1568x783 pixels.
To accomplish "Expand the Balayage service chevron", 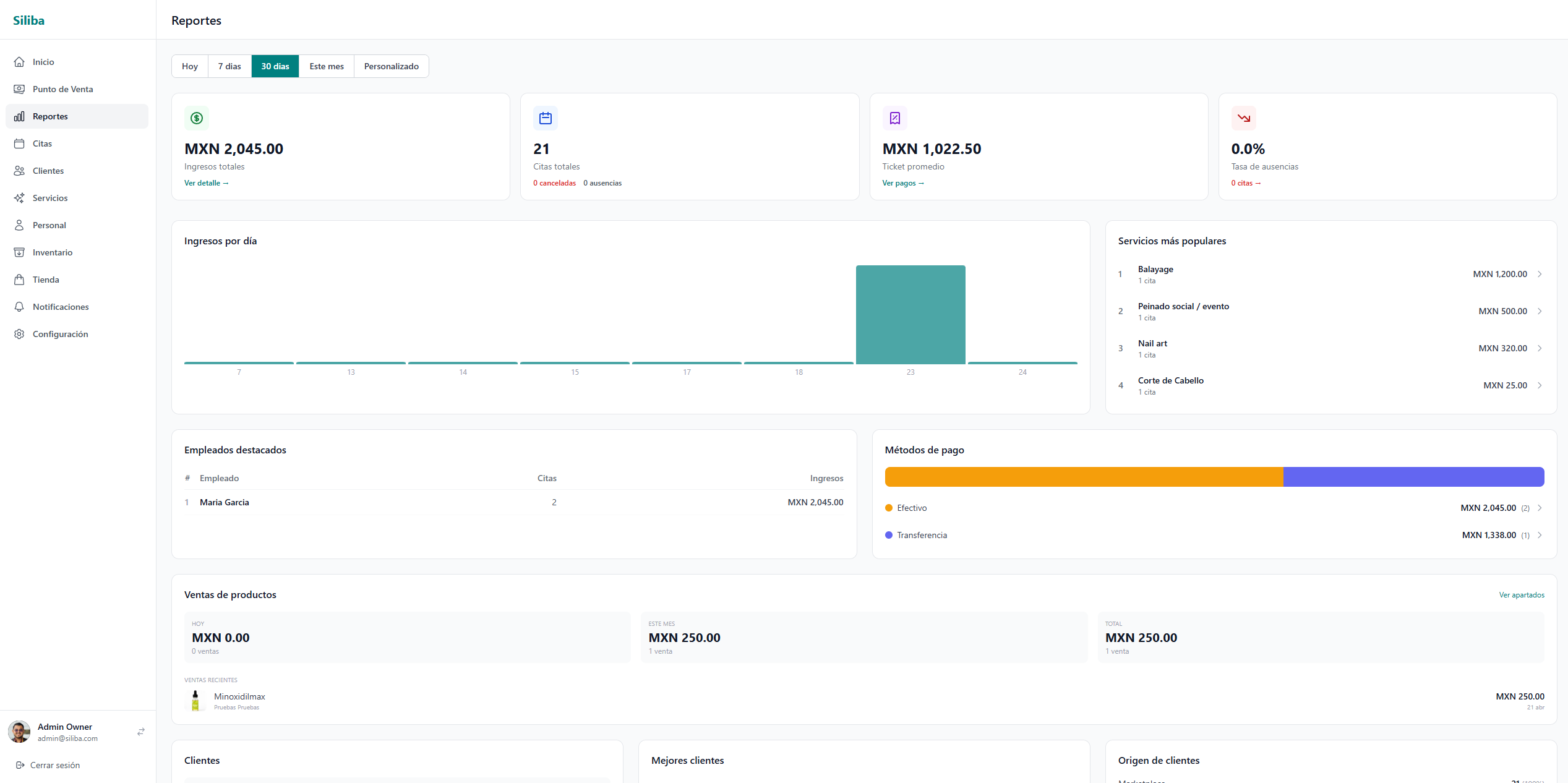I will click(1540, 274).
